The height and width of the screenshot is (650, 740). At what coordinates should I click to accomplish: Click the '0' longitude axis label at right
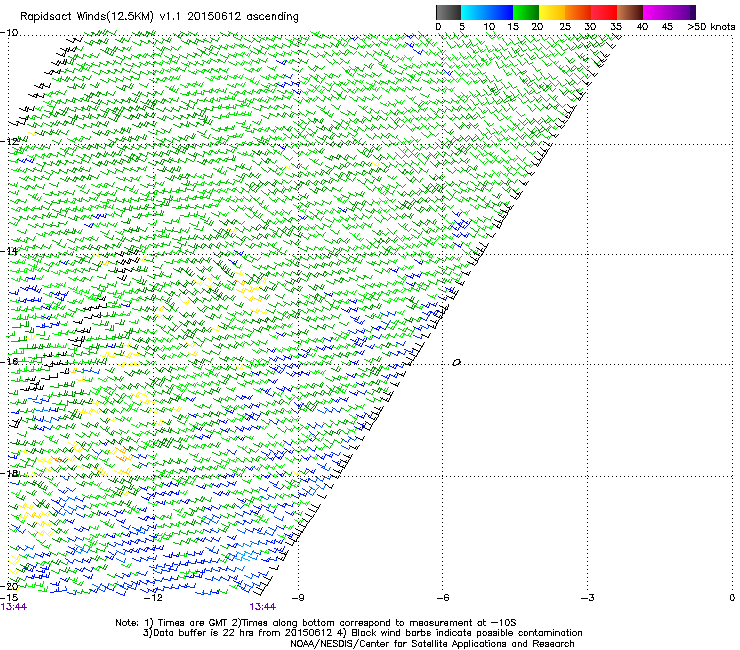click(x=732, y=598)
